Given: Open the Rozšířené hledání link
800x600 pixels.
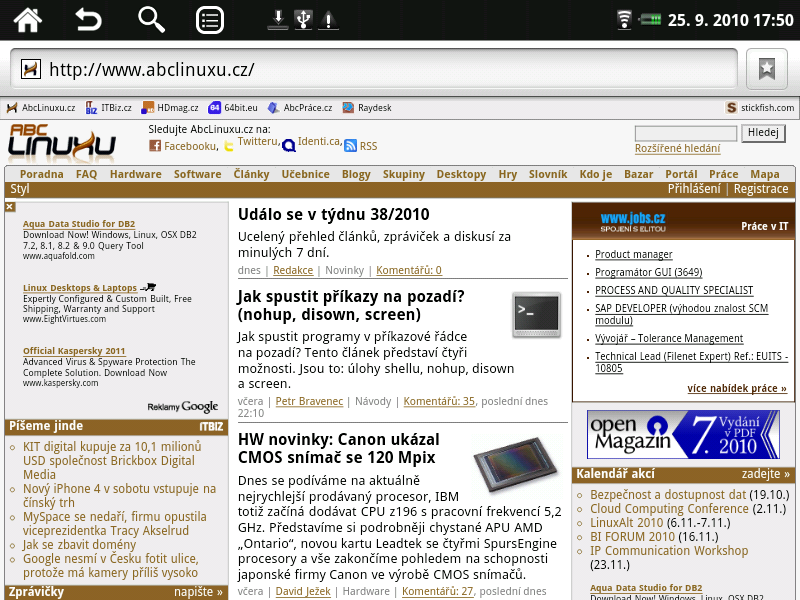Looking at the screenshot, I should coord(678,148).
